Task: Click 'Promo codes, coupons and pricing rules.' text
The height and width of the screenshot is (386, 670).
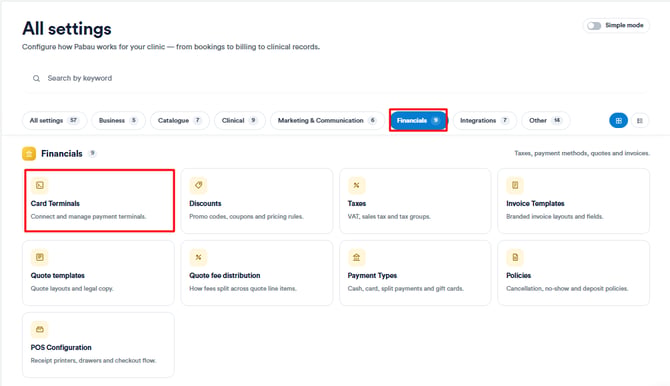Action: pos(246,216)
